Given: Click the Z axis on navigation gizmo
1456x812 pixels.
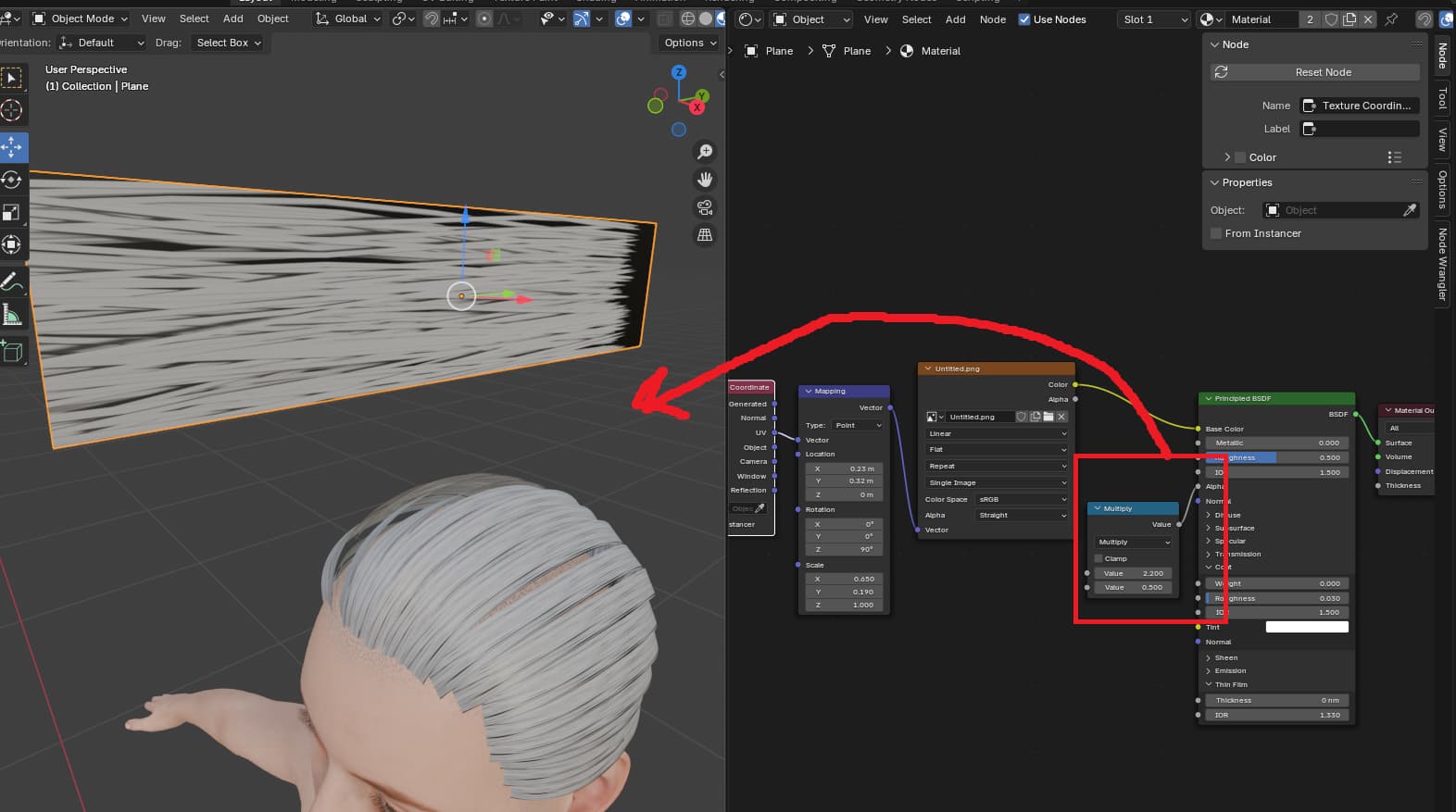Looking at the screenshot, I should 679,72.
